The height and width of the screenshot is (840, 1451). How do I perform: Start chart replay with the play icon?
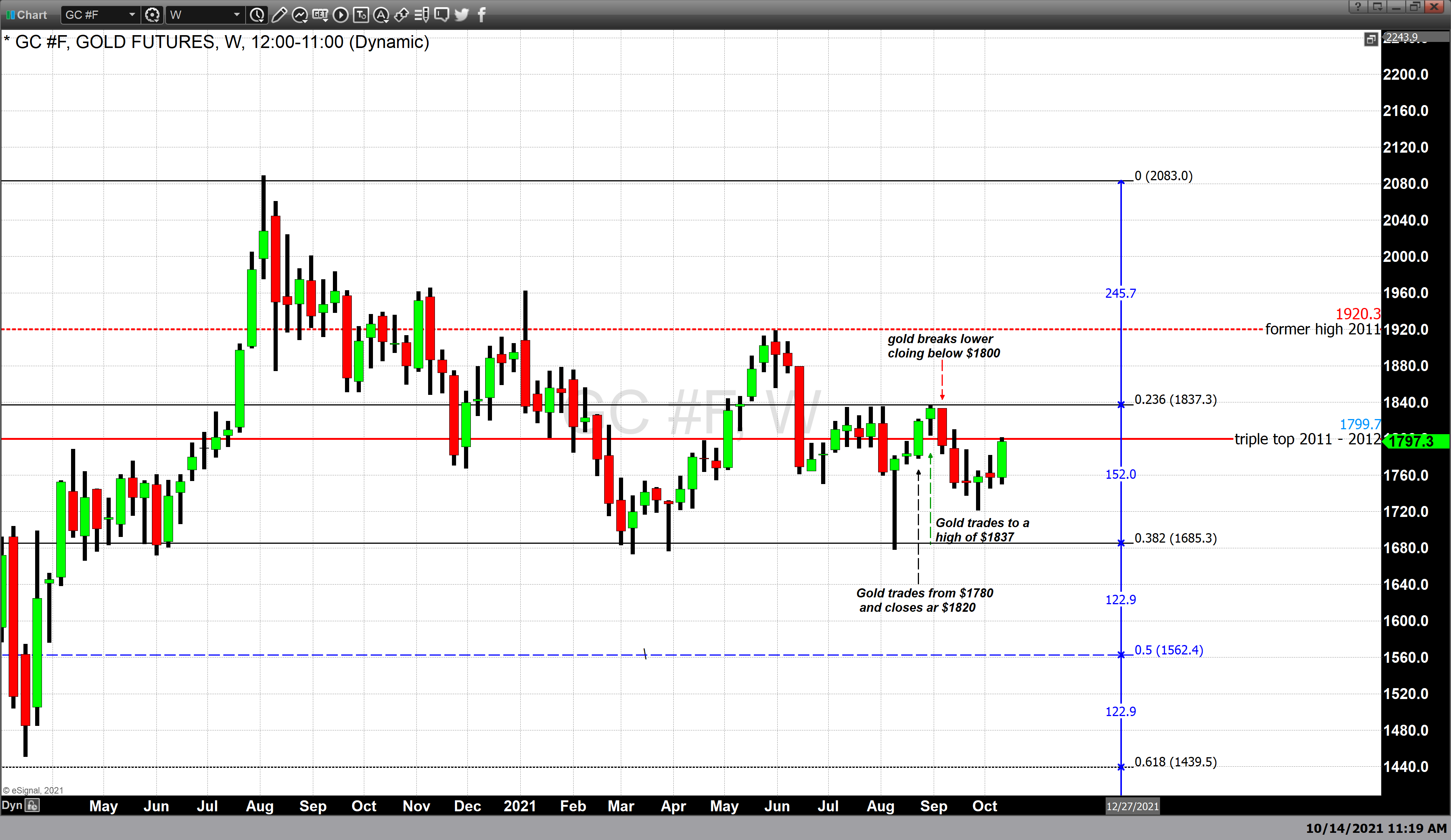(x=340, y=15)
